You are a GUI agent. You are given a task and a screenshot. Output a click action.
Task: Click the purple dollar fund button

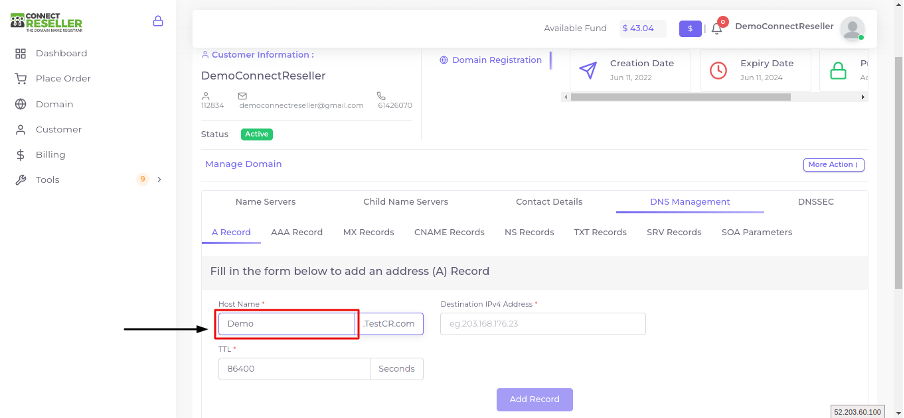point(690,28)
